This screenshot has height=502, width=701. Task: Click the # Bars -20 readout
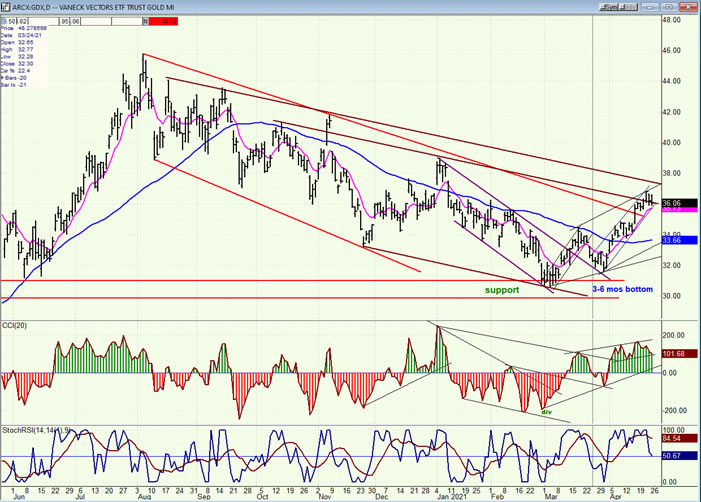[13, 78]
